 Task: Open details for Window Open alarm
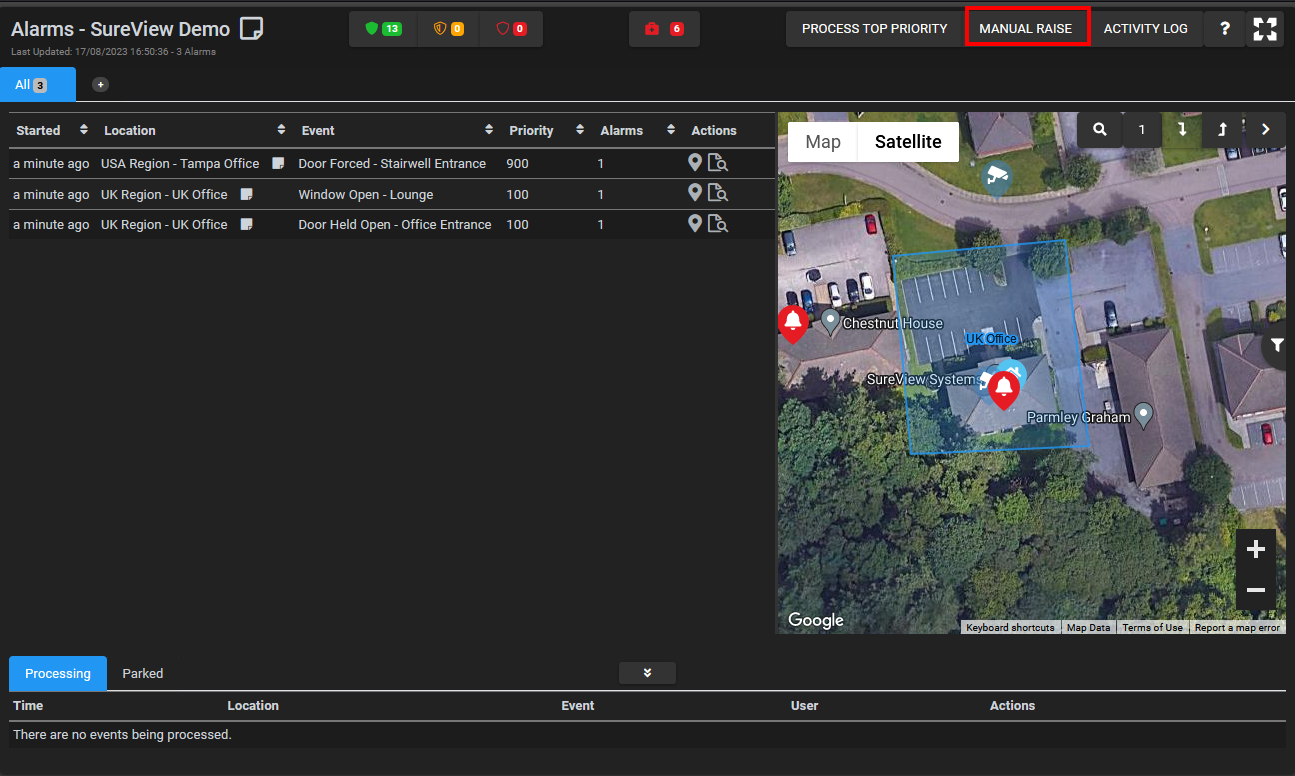pyautogui.click(x=718, y=194)
